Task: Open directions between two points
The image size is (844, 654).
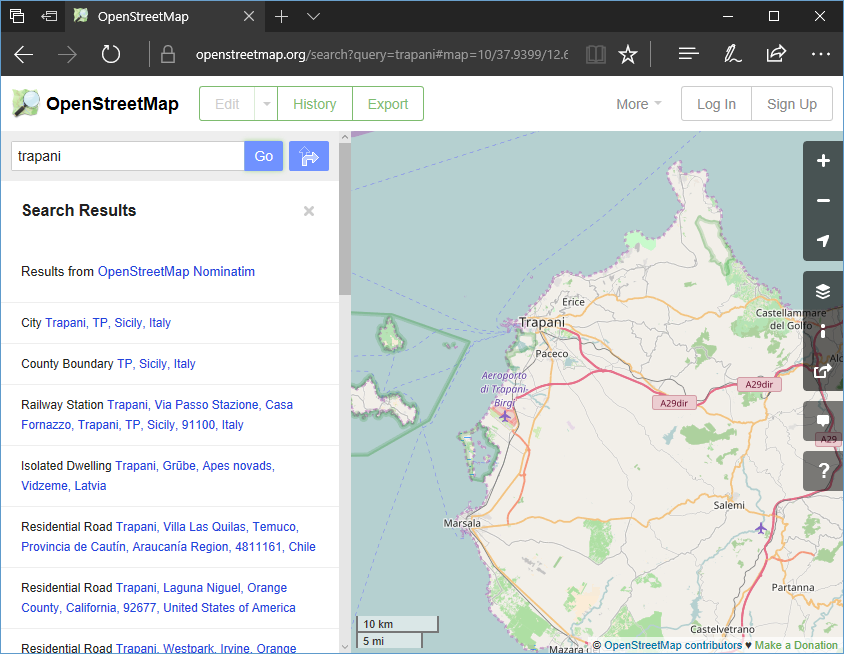Action: pyautogui.click(x=309, y=156)
